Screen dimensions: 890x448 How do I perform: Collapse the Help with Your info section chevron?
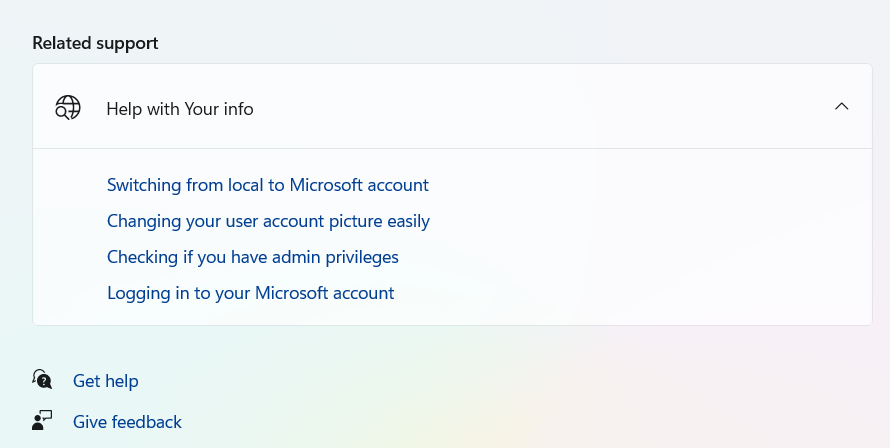841,106
